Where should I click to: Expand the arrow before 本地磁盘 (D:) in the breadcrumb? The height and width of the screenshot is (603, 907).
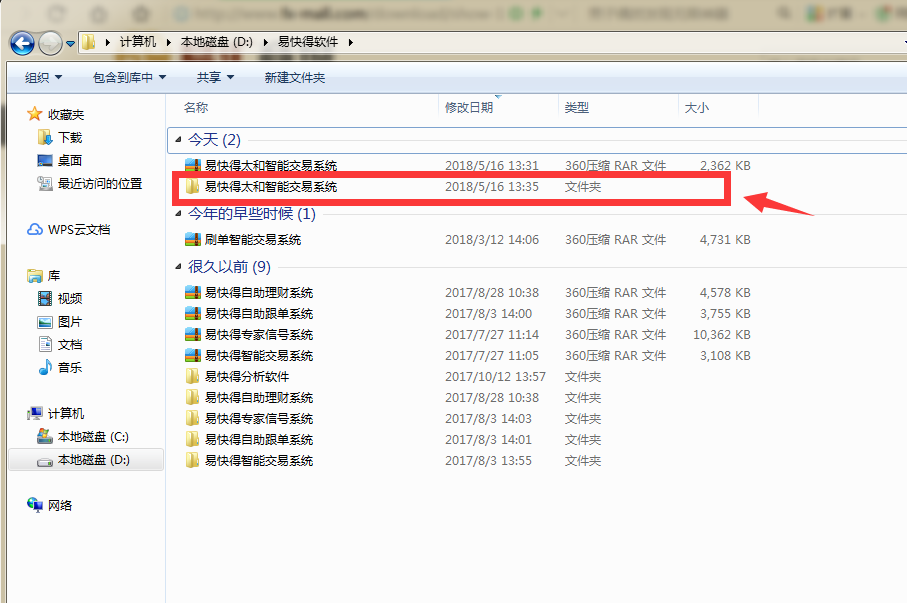click(x=168, y=42)
